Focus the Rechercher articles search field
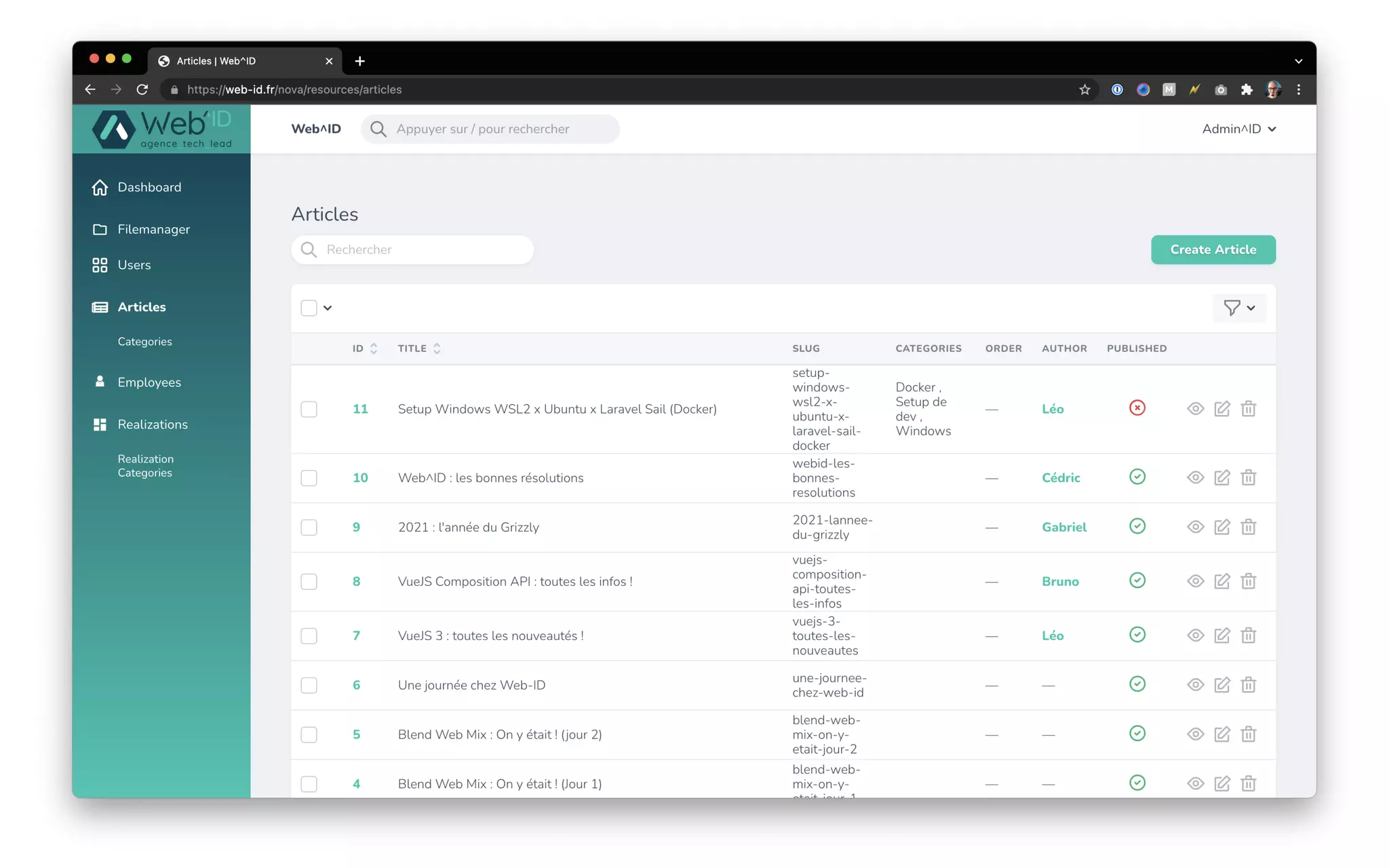Image resolution: width=1389 pixels, height=868 pixels. (420, 250)
